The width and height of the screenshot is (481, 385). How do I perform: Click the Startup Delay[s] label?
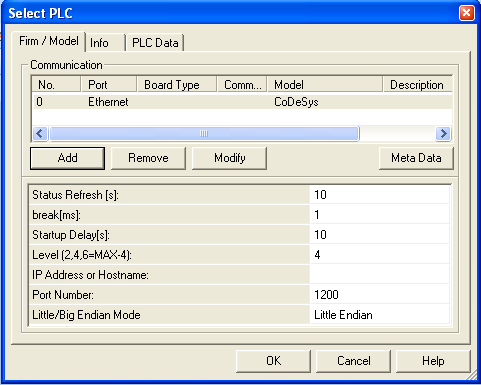coord(71,235)
